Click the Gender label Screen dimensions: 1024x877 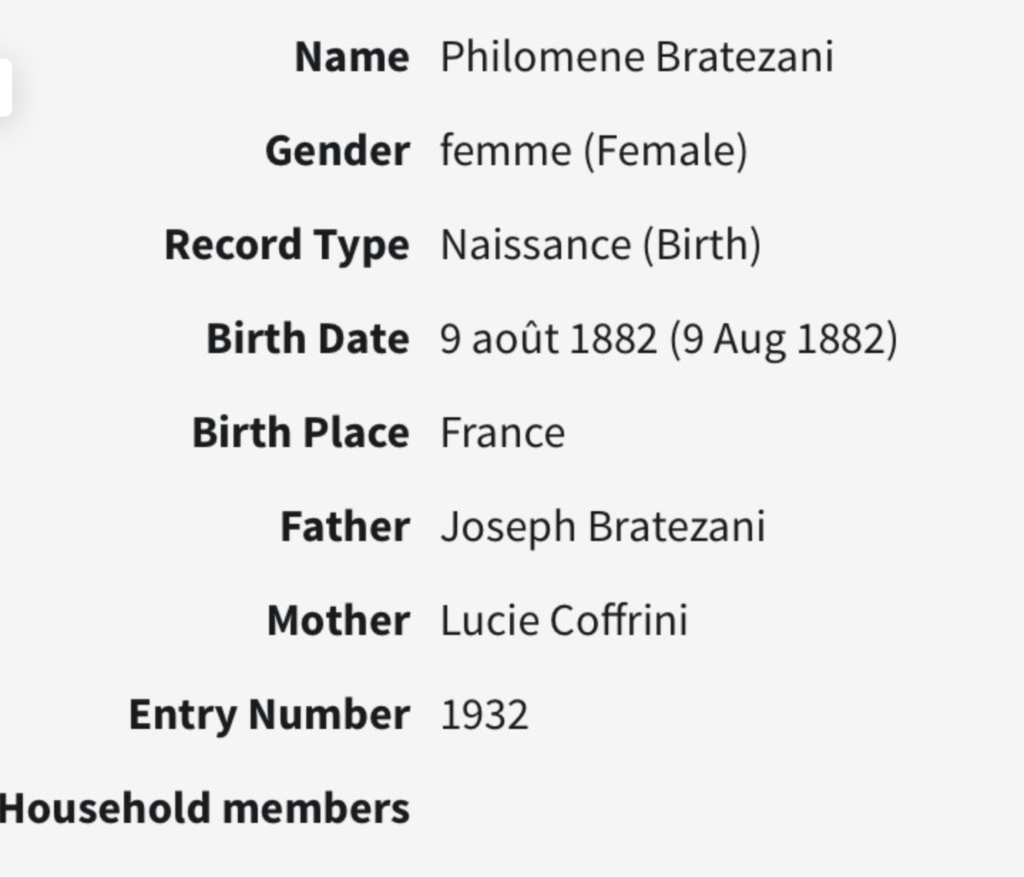[337, 151]
